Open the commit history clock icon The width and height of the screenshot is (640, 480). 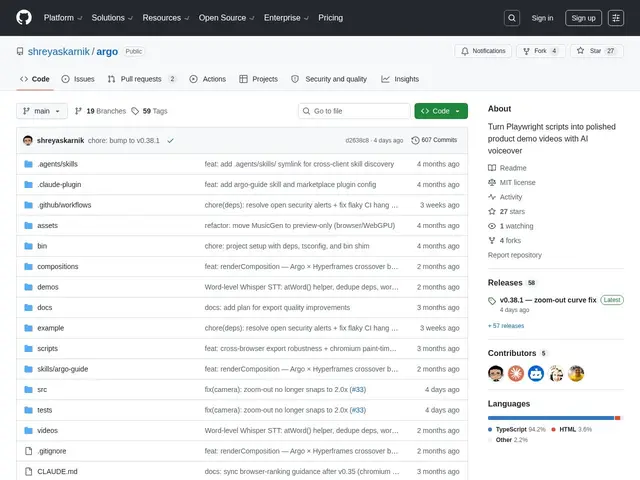point(415,140)
